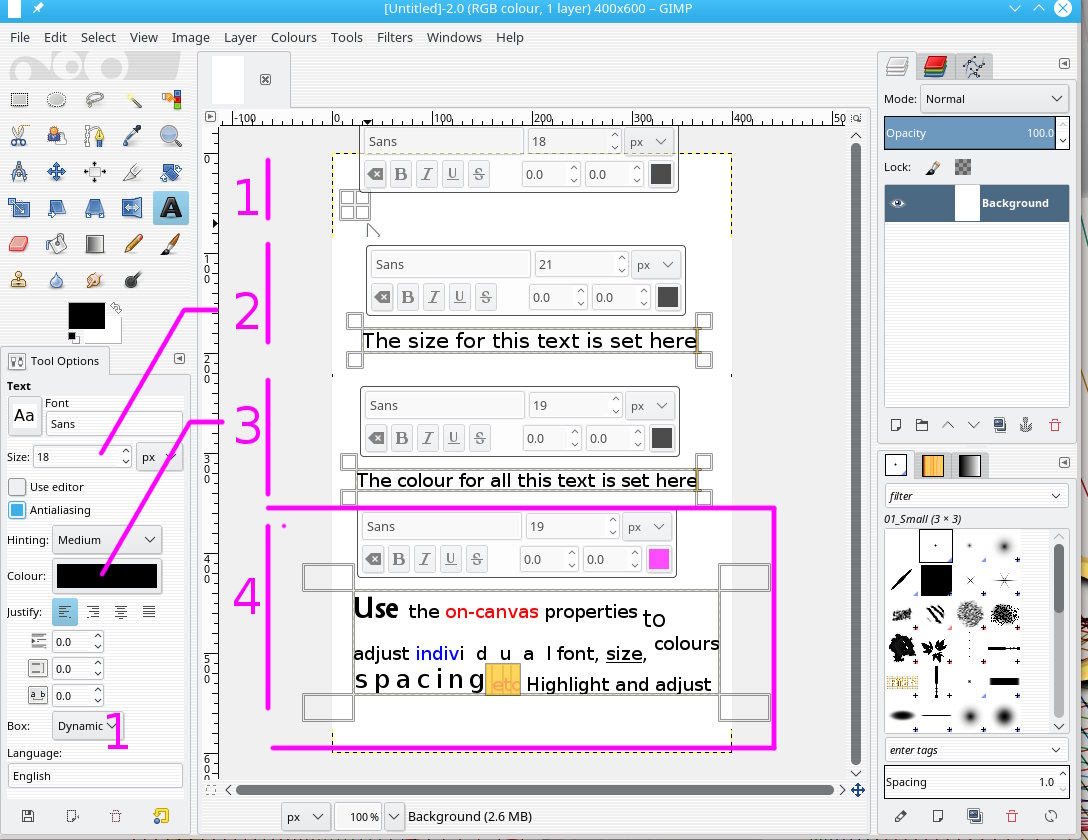
Task: Choose the Move tool
Action: coord(56,171)
